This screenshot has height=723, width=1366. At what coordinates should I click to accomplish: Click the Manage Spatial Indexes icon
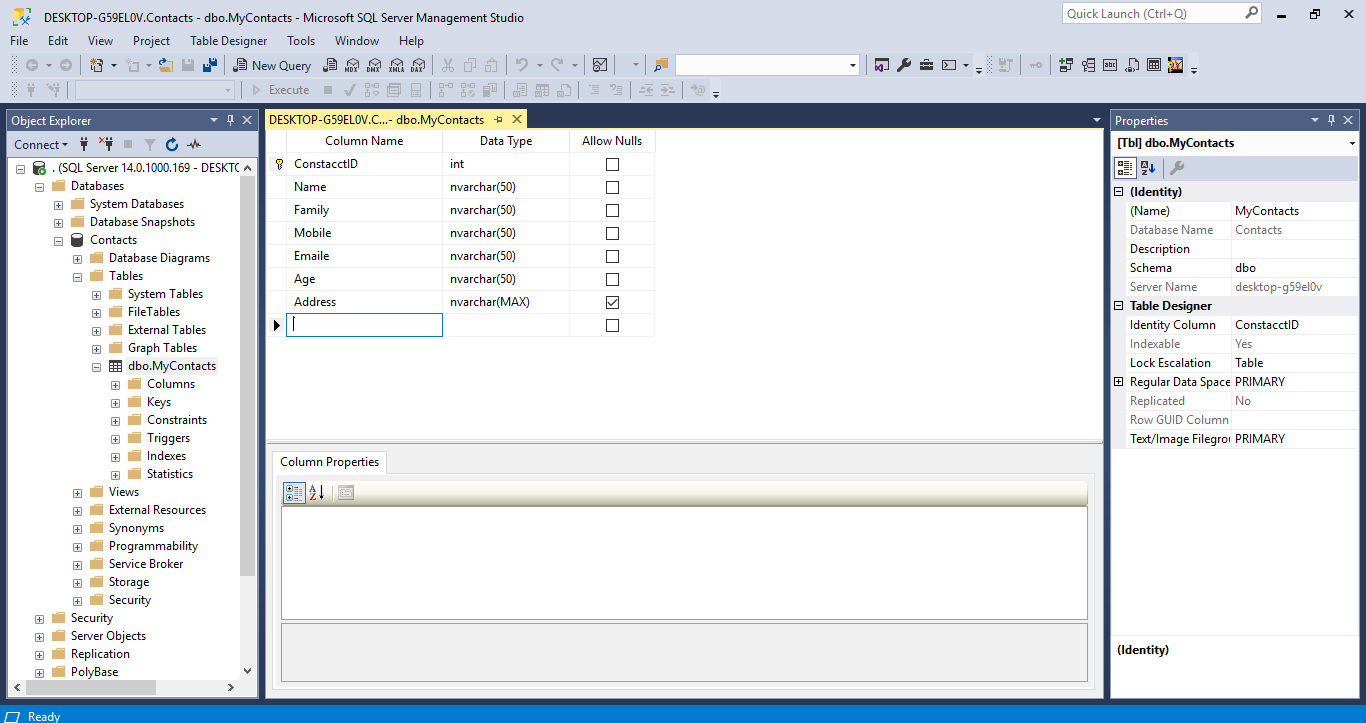[1176, 65]
